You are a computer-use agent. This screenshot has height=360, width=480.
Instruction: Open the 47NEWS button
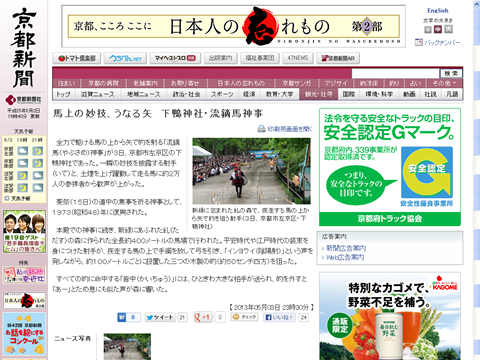point(298,58)
